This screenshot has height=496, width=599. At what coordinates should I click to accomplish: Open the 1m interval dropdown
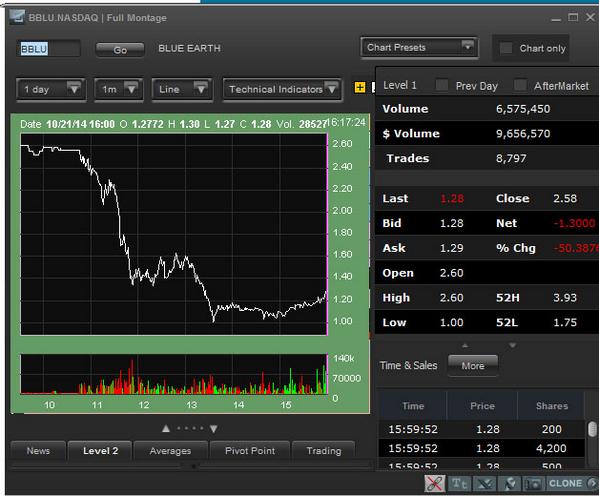[119, 89]
